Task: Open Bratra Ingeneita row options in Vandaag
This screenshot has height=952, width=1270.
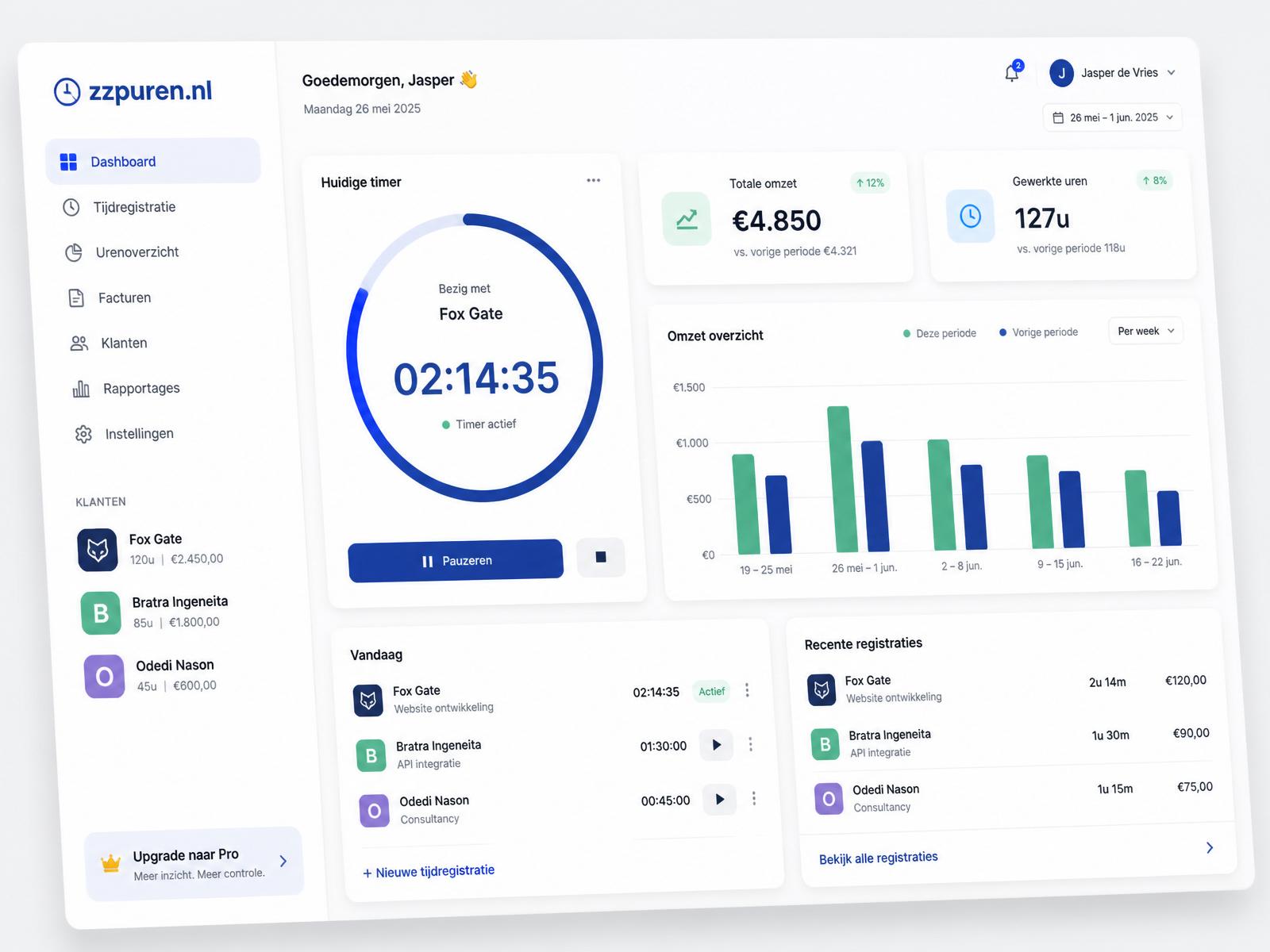Action: click(x=751, y=744)
